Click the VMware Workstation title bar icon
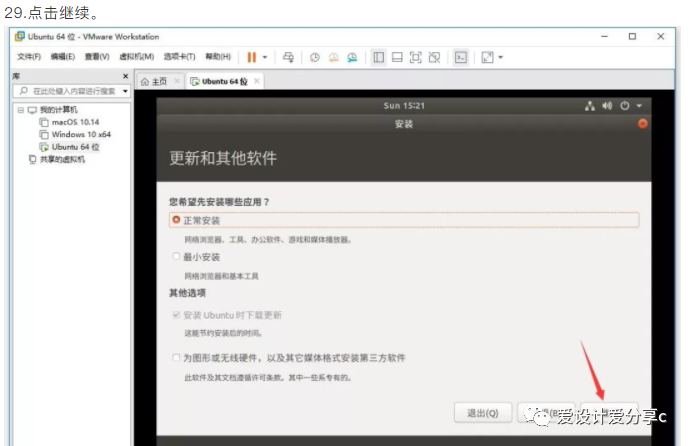Image resolution: width=689 pixels, height=446 pixels. tap(19, 36)
